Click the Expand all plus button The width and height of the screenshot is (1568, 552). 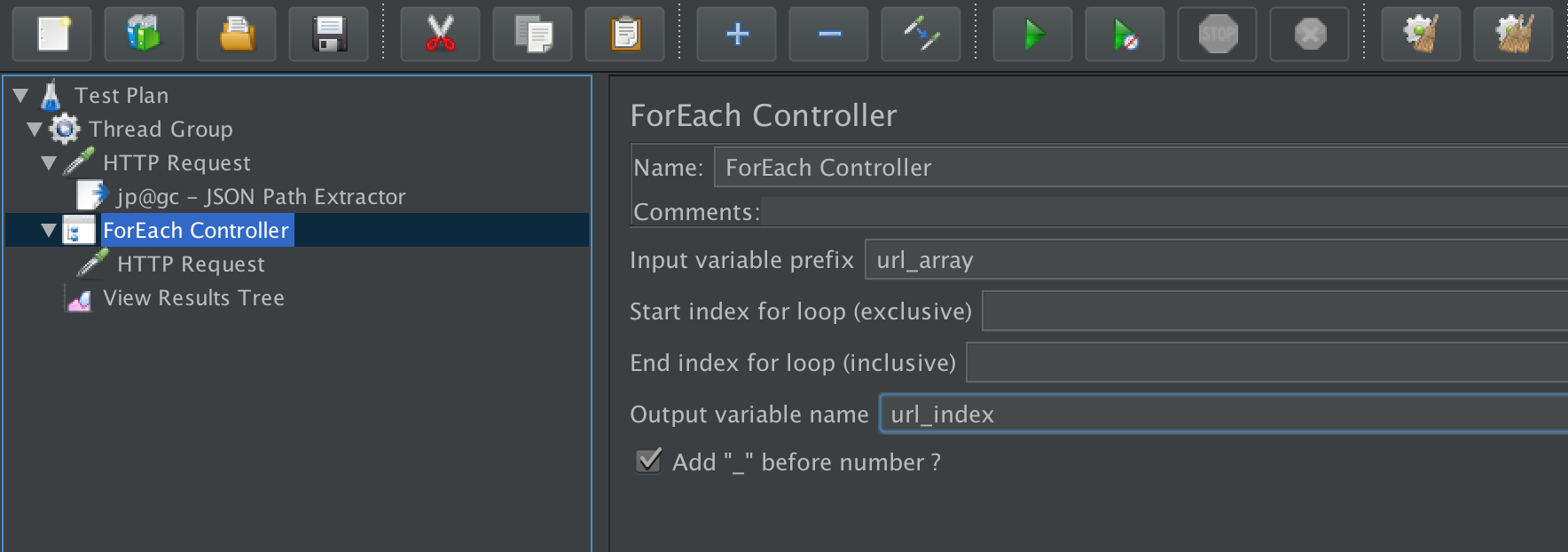coord(736,35)
